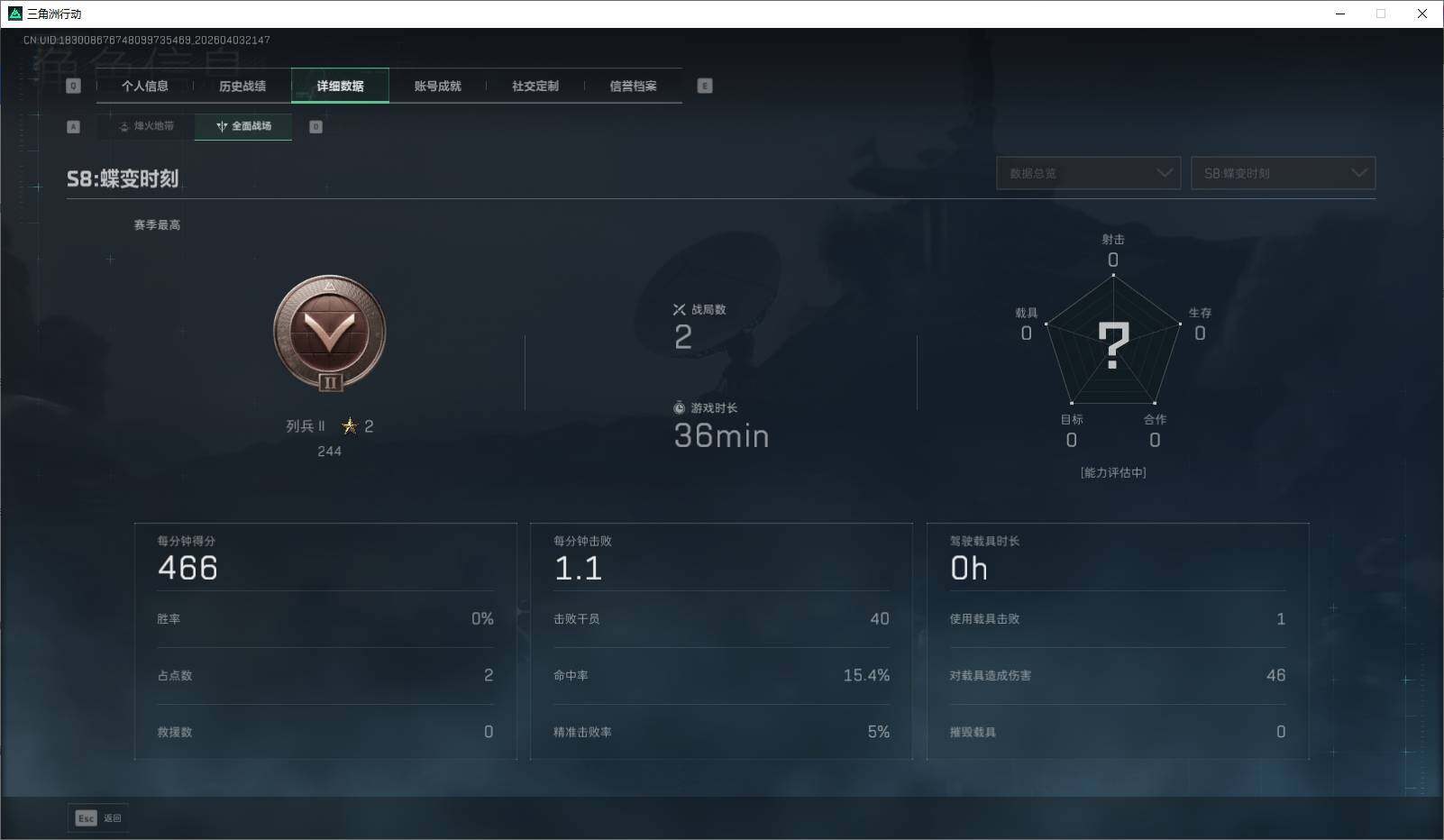Click the 救援数 row label
1444x840 pixels.
click(x=175, y=732)
